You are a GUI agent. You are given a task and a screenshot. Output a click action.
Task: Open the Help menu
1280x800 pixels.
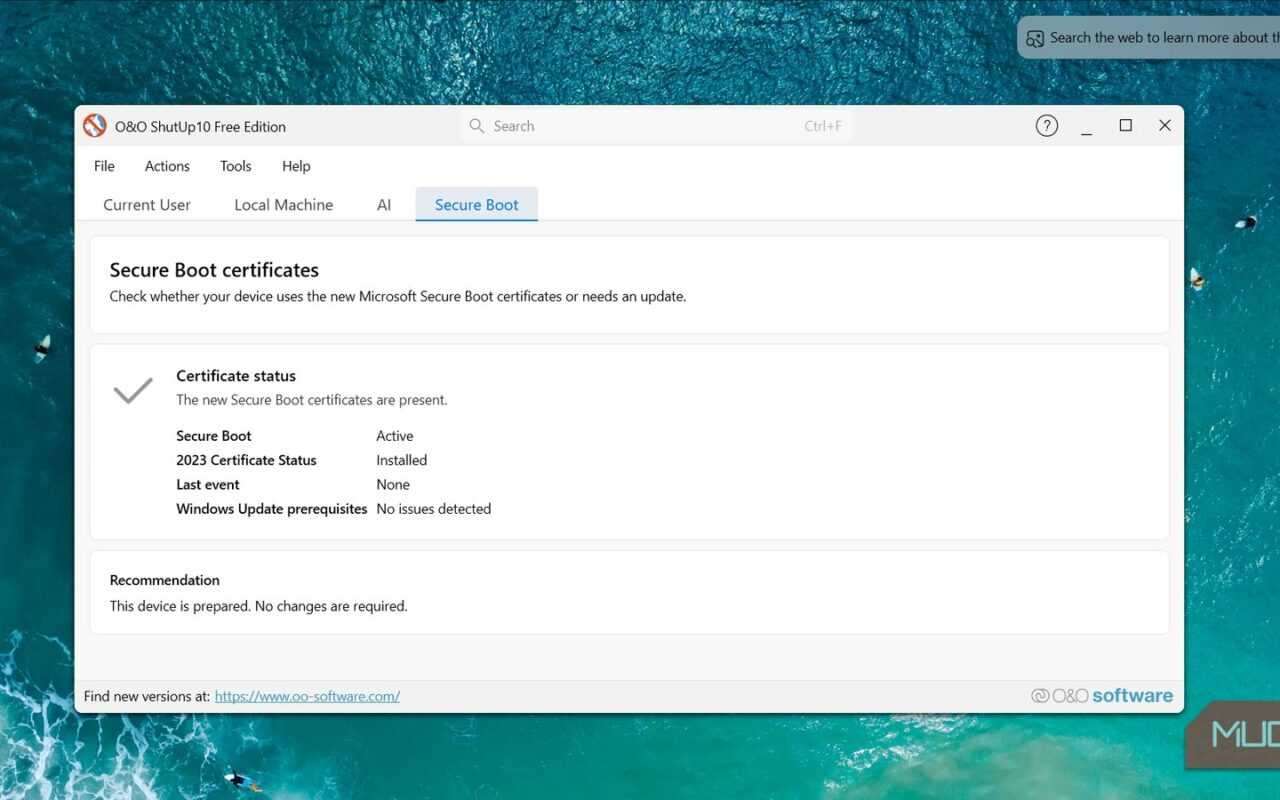coord(296,166)
